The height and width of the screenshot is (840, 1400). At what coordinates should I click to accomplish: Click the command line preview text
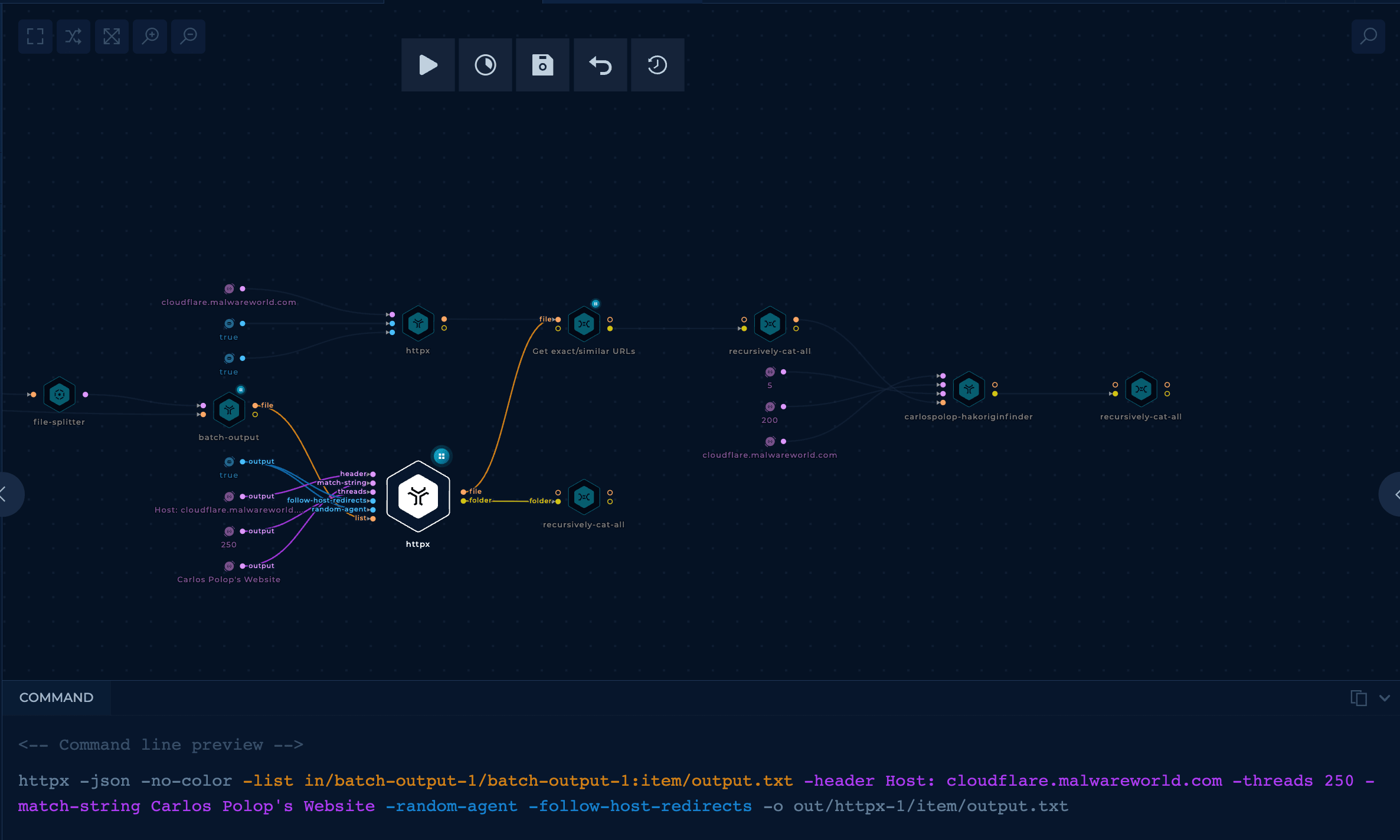click(161, 745)
